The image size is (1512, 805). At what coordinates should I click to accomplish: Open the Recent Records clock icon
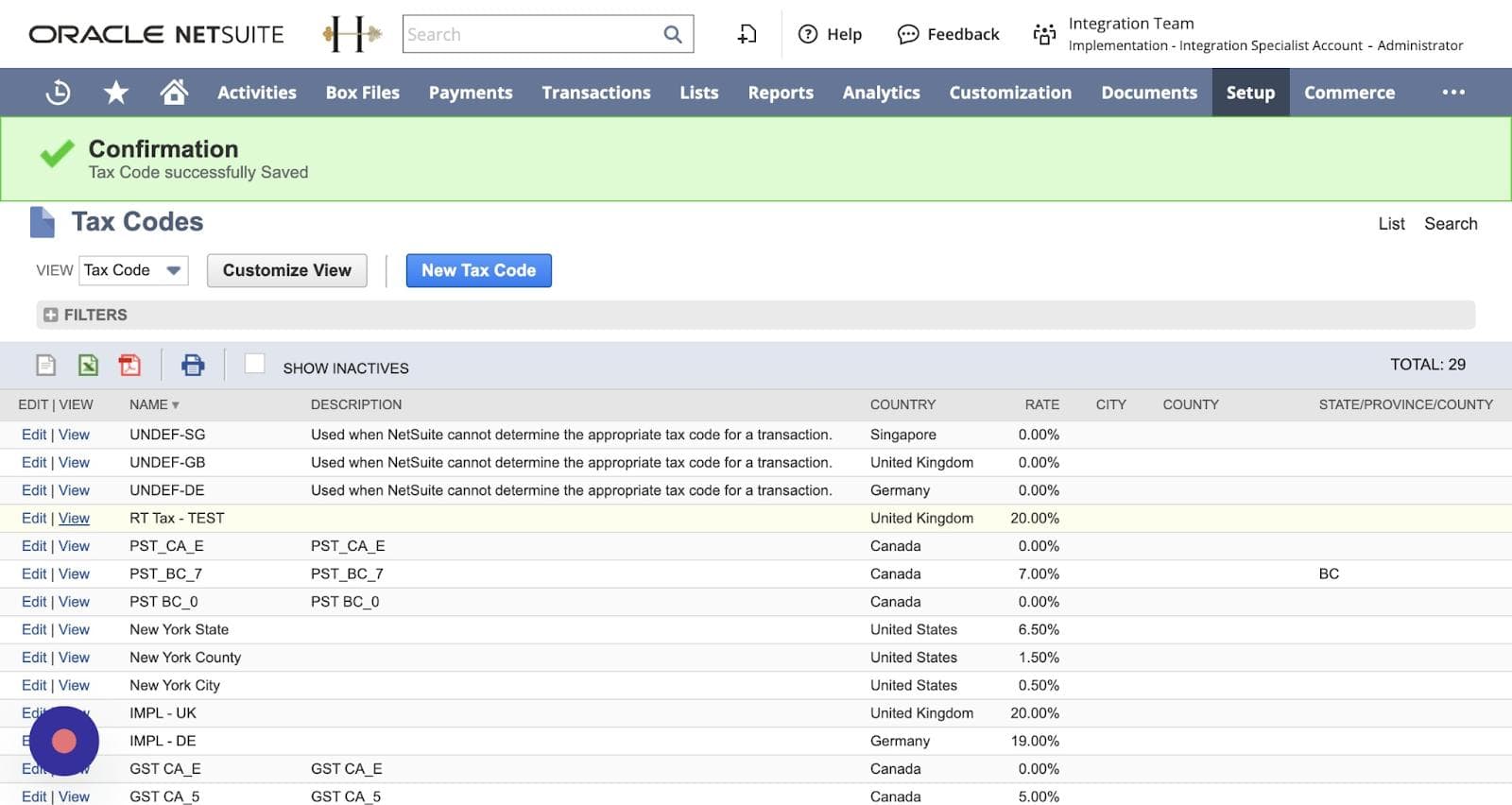(x=58, y=93)
